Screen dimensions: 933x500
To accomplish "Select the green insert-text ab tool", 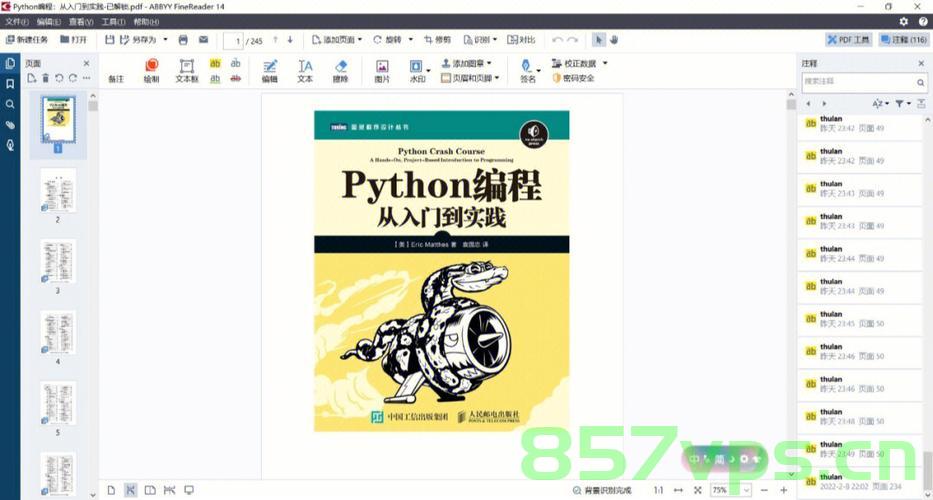I will tap(236, 63).
